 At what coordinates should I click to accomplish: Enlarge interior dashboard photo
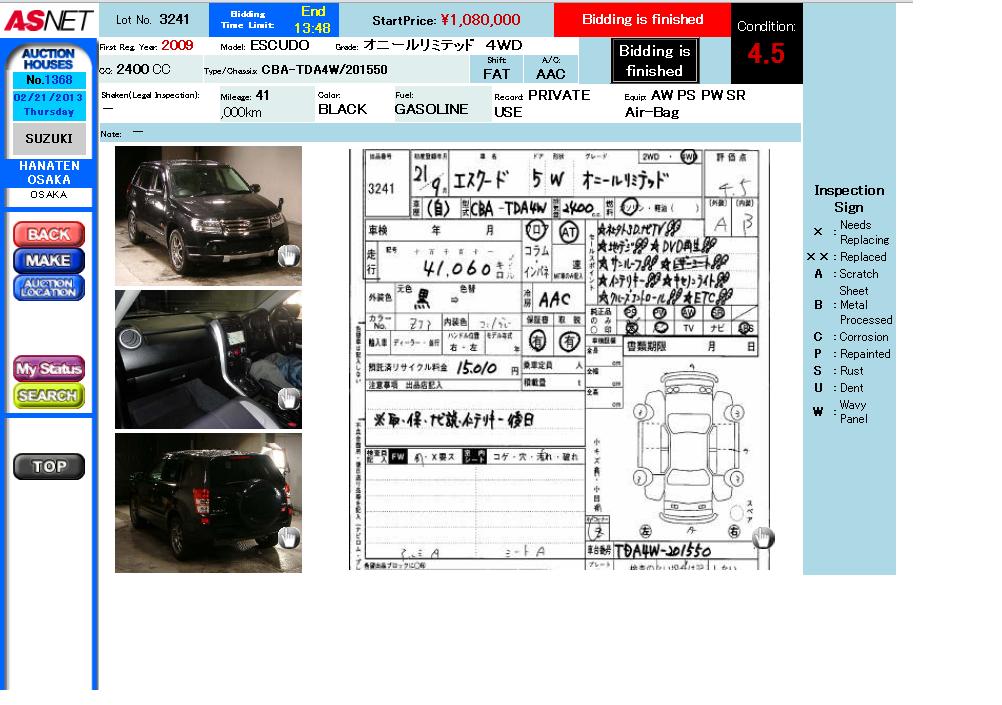click(208, 359)
